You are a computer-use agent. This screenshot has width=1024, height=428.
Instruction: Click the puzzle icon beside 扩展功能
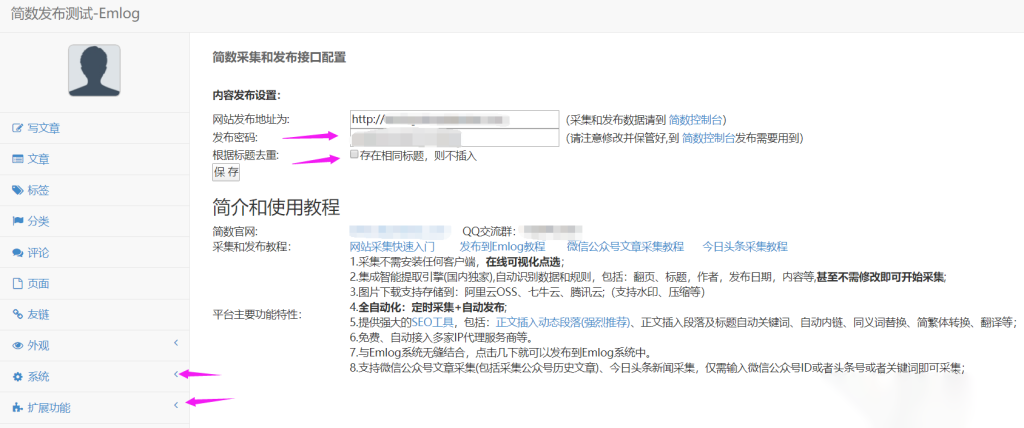click(x=18, y=408)
